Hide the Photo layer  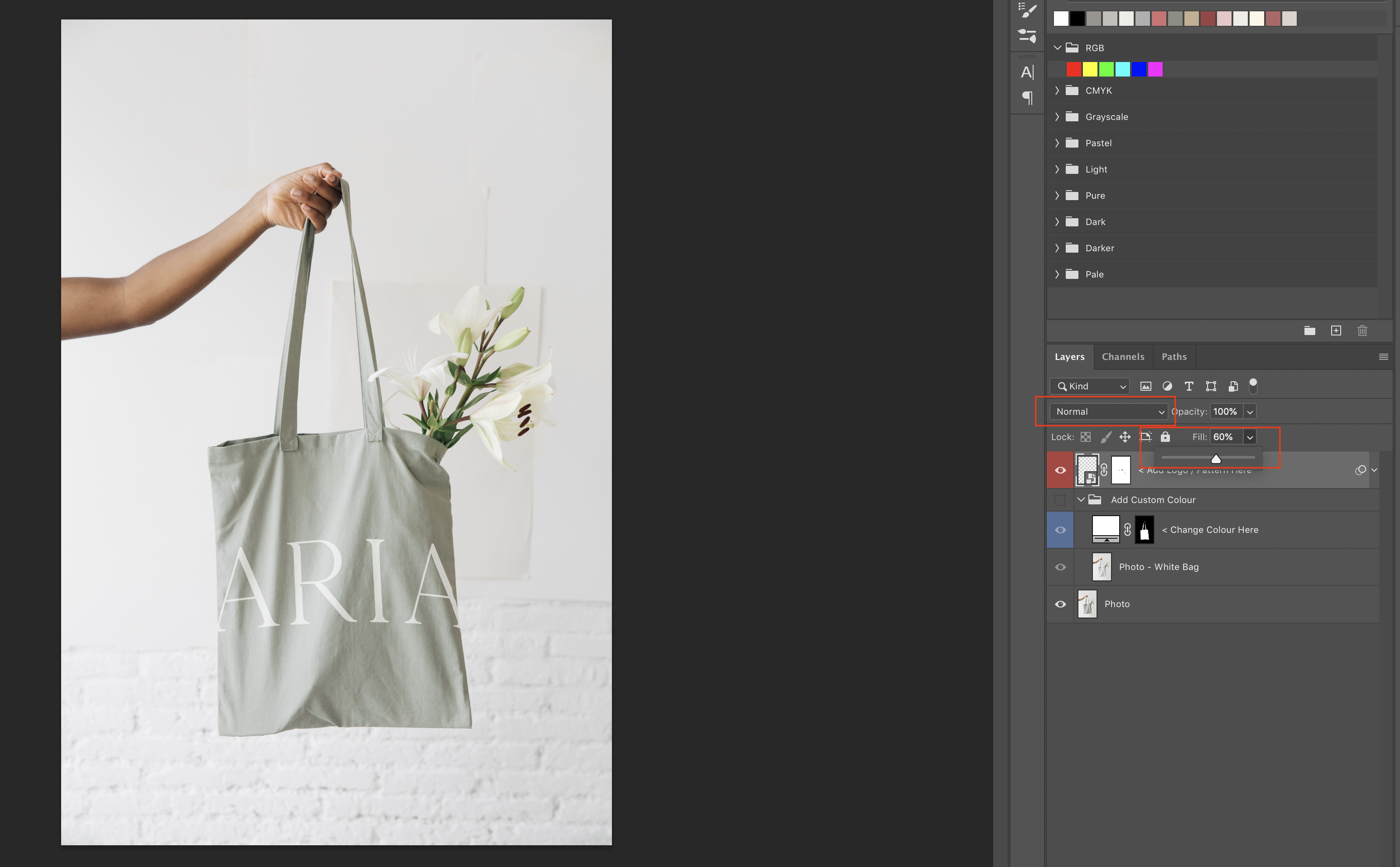pyautogui.click(x=1060, y=604)
